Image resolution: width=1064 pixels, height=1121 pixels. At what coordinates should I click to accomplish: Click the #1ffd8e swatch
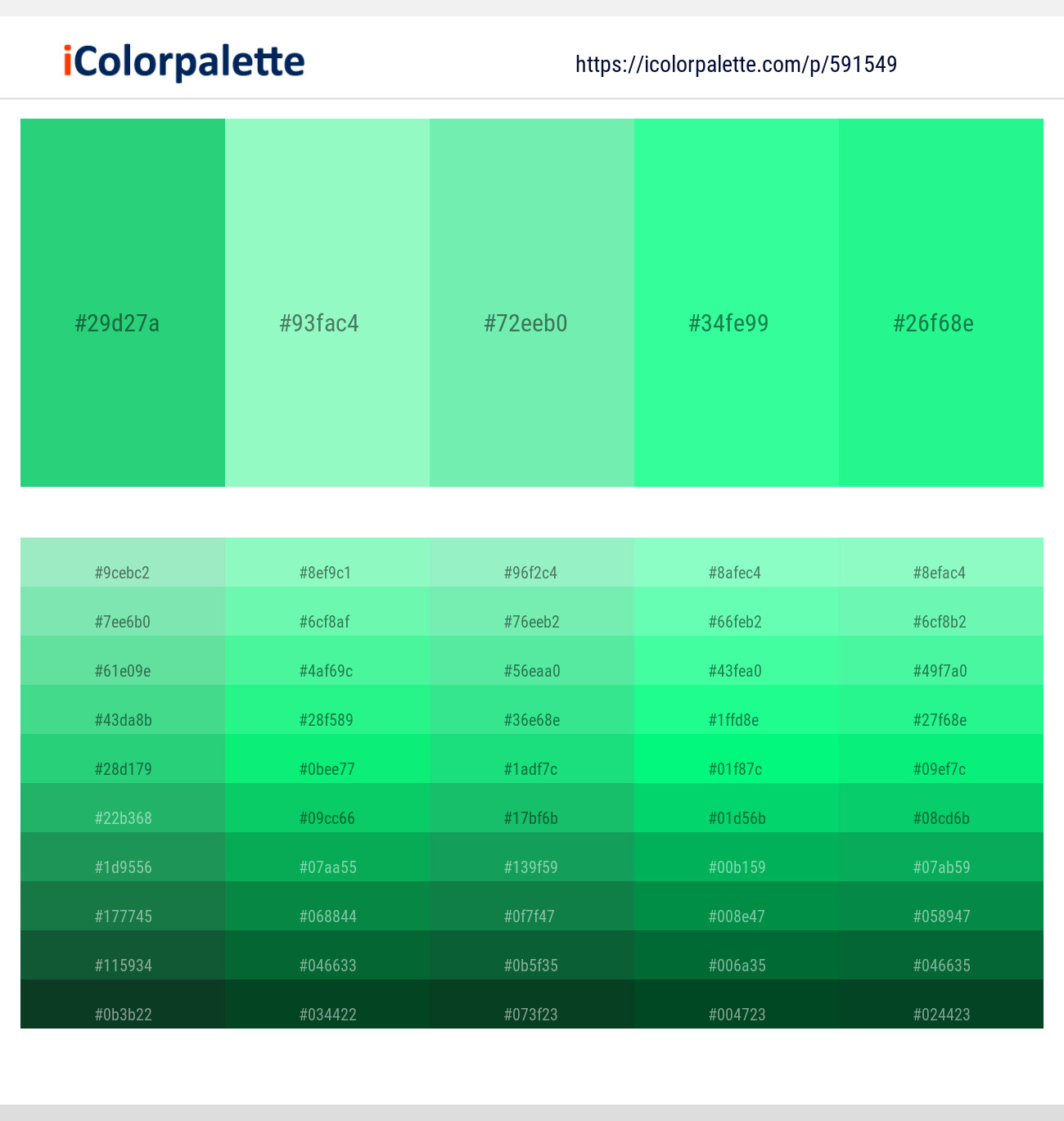coord(736,720)
